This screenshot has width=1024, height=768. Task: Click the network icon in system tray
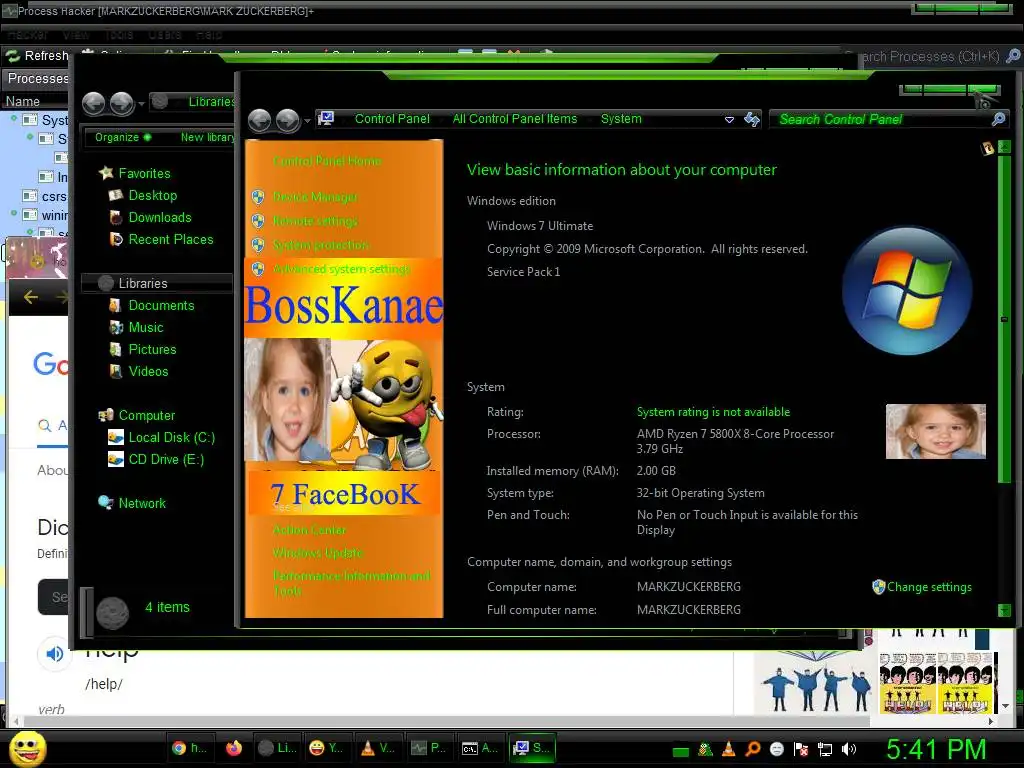tap(825, 749)
